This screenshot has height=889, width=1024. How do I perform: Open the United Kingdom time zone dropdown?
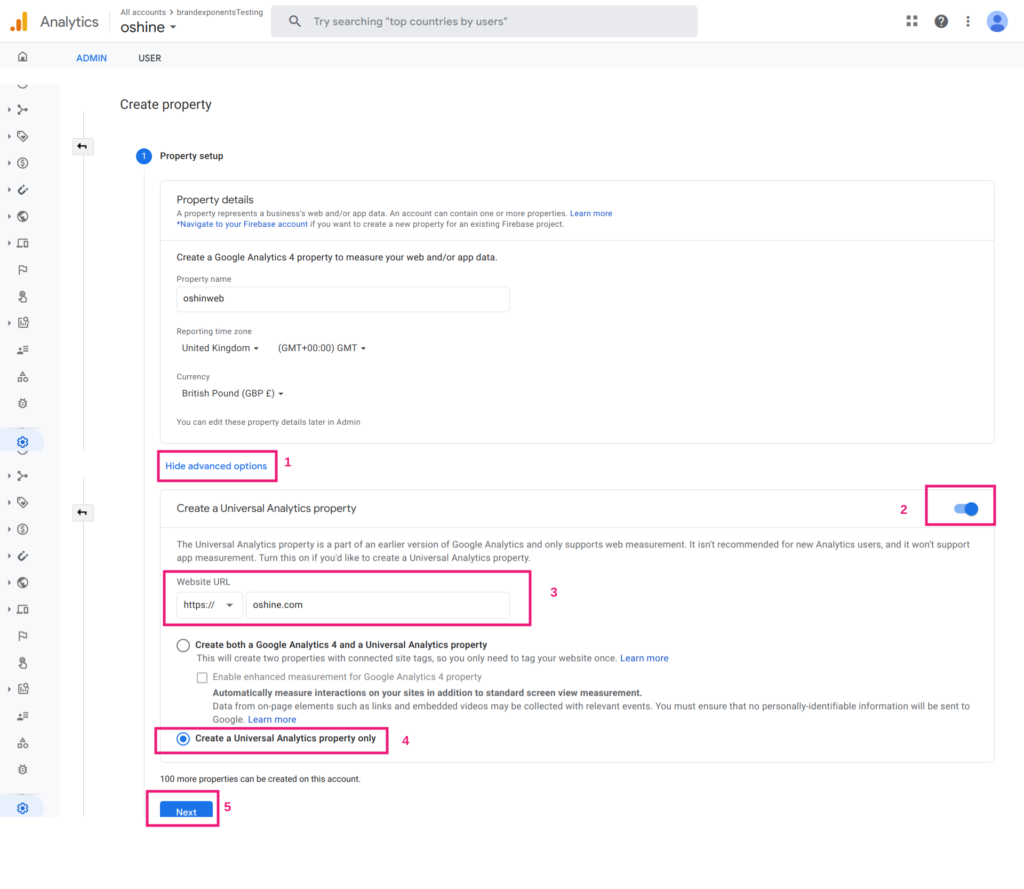point(220,347)
